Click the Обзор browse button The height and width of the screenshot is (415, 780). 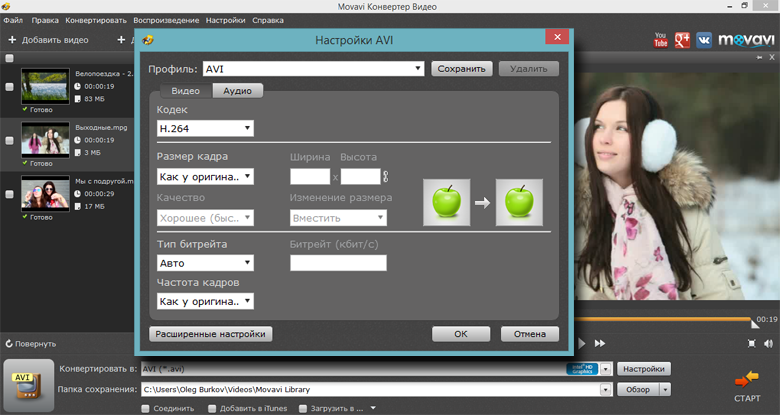pyautogui.click(x=638, y=390)
